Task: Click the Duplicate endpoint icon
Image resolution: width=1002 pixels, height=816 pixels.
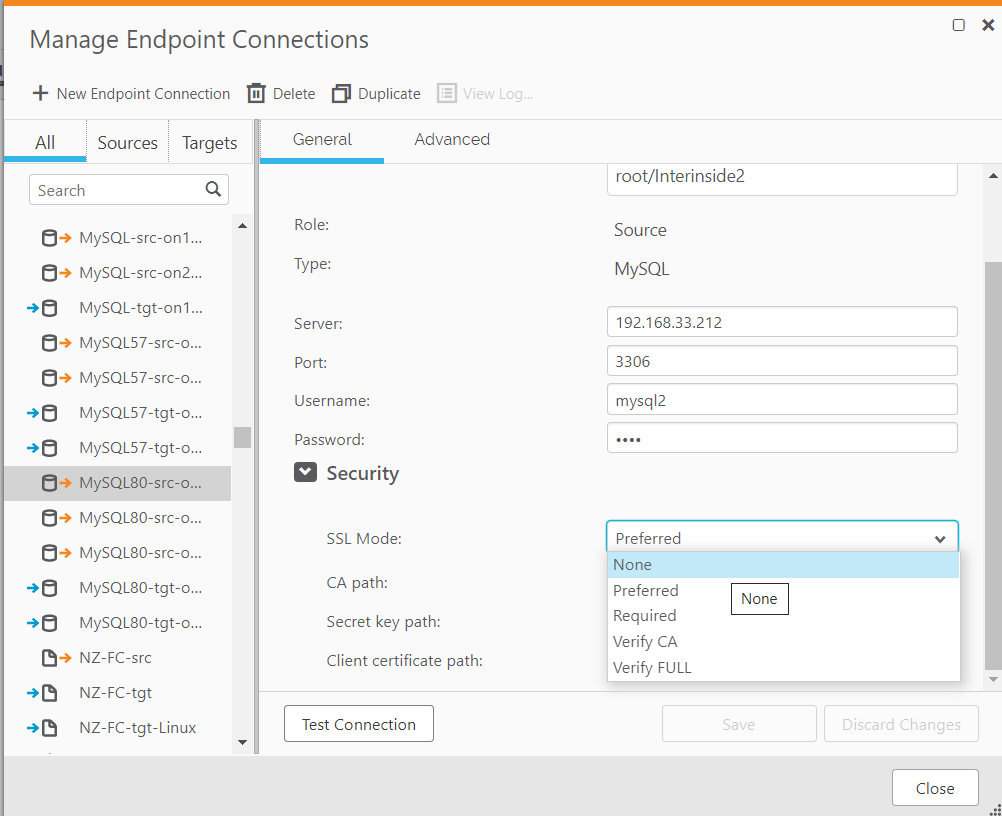Action: (342, 93)
